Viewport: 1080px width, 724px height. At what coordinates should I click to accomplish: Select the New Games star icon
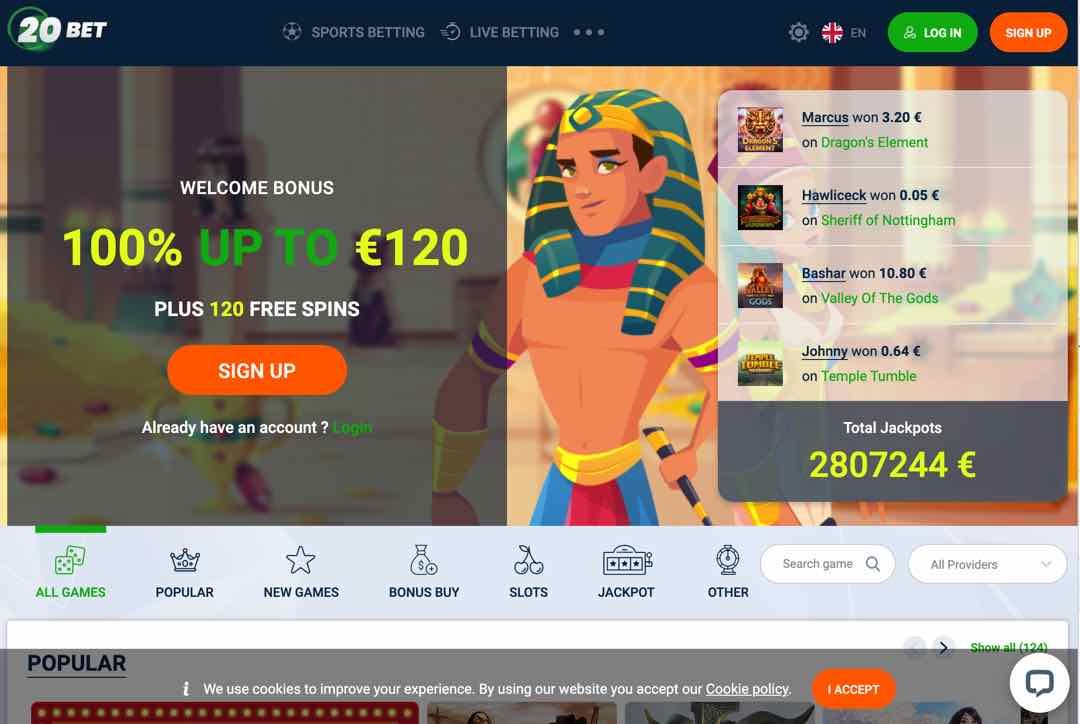[300, 560]
